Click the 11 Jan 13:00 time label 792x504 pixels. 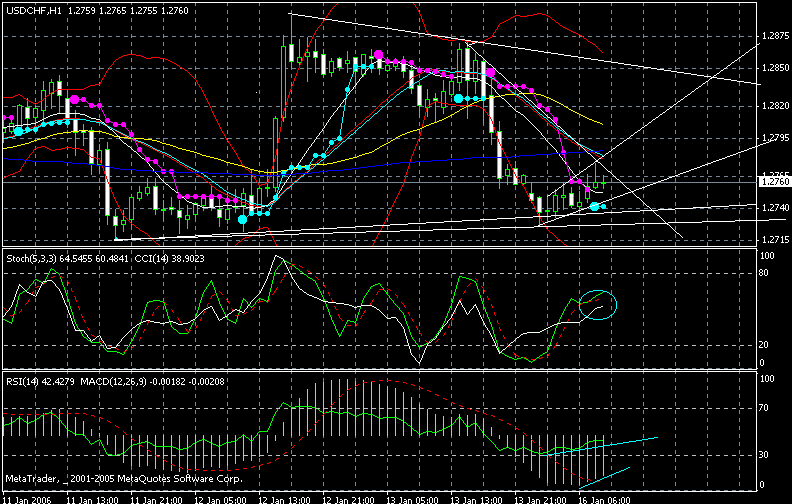pyautogui.click(x=92, y=500)
